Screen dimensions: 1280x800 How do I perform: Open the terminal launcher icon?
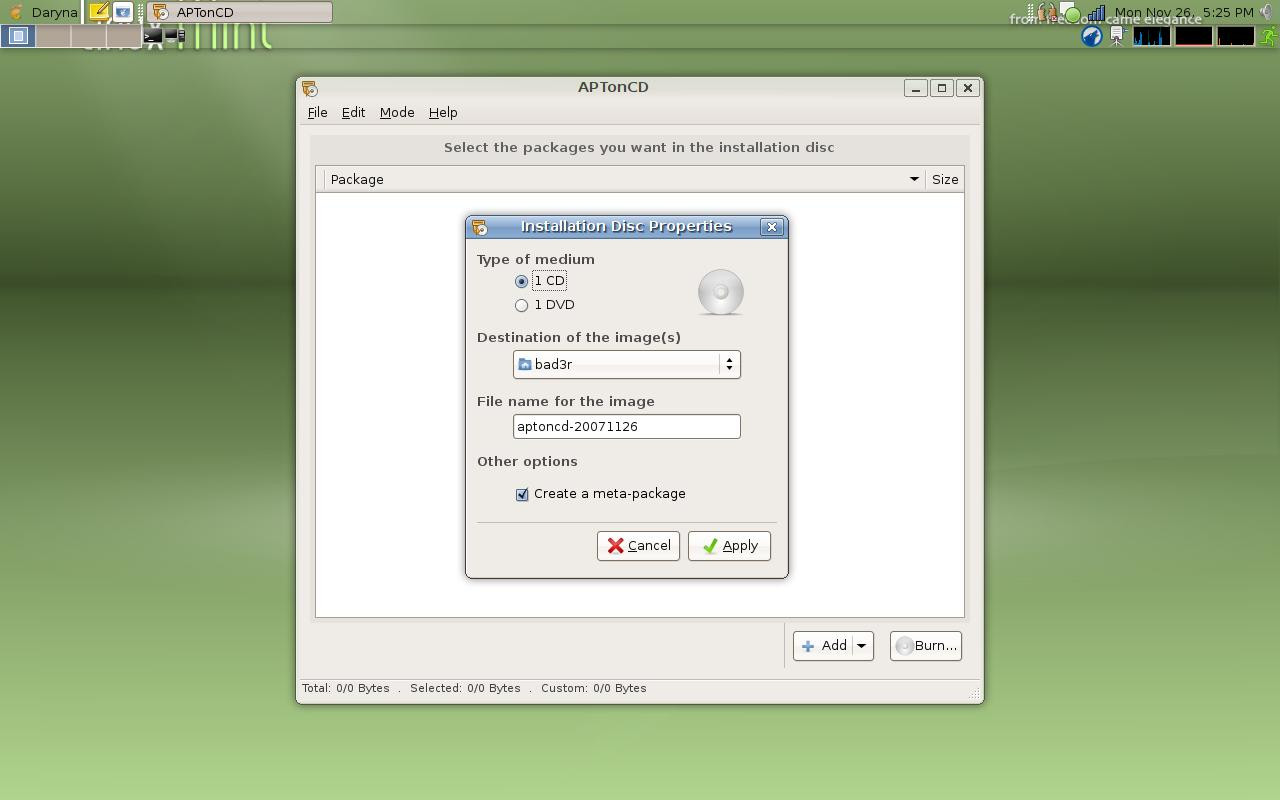click(x=153, y=36)
